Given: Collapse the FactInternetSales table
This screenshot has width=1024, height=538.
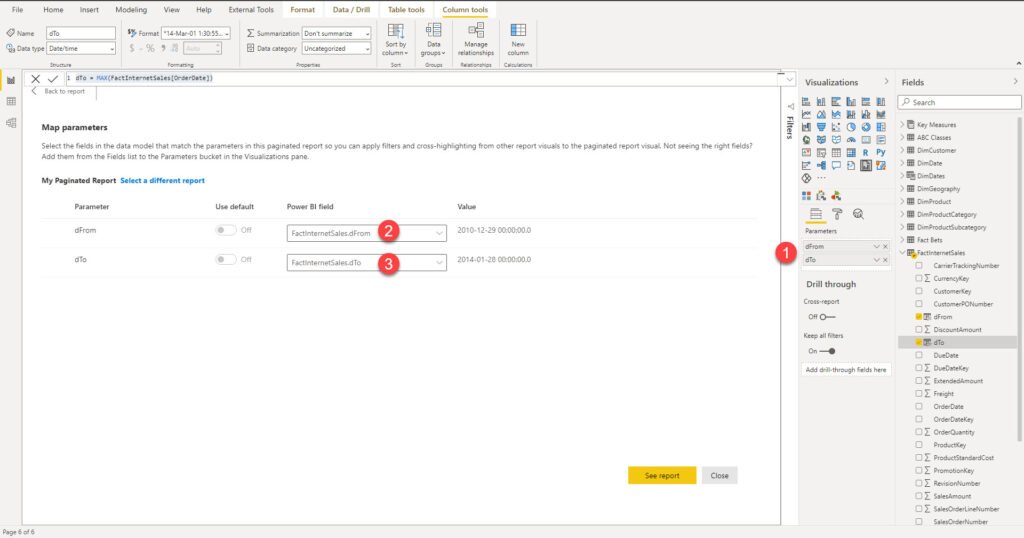Looking at the screenshot, I should pyautogui.click(x=903, y=253).
